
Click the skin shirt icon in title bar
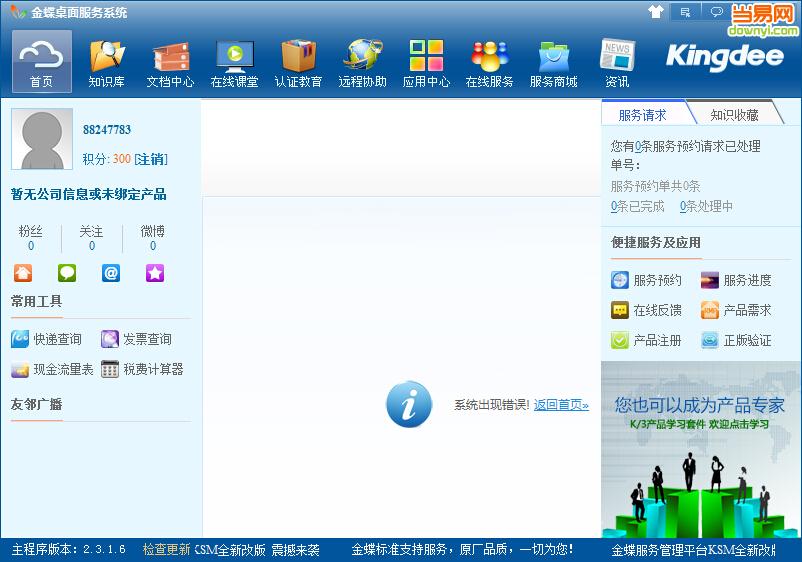click(656, 11)
